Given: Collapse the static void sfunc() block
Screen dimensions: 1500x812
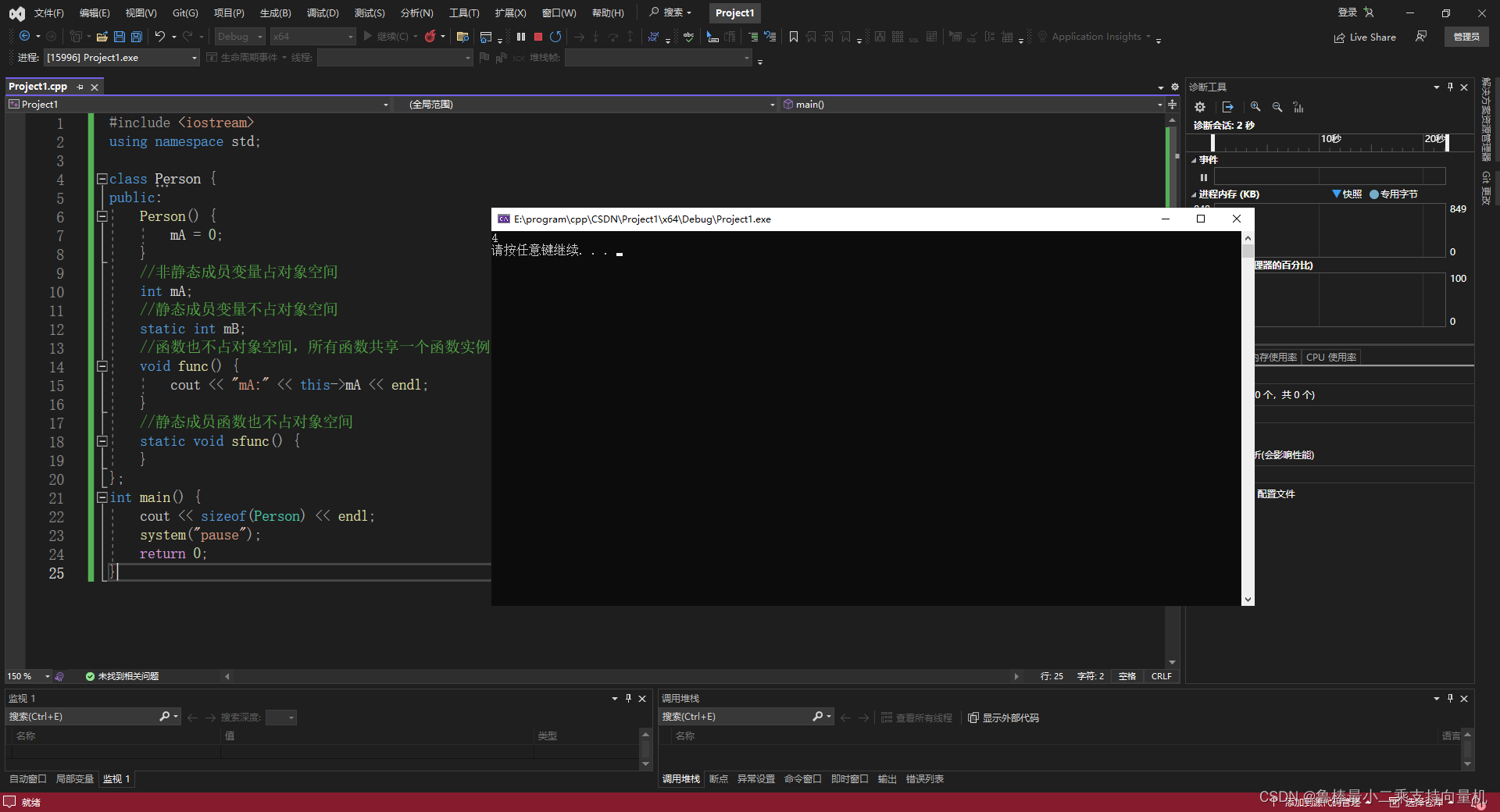Looking at the screenshot, I should coord(102,441).
